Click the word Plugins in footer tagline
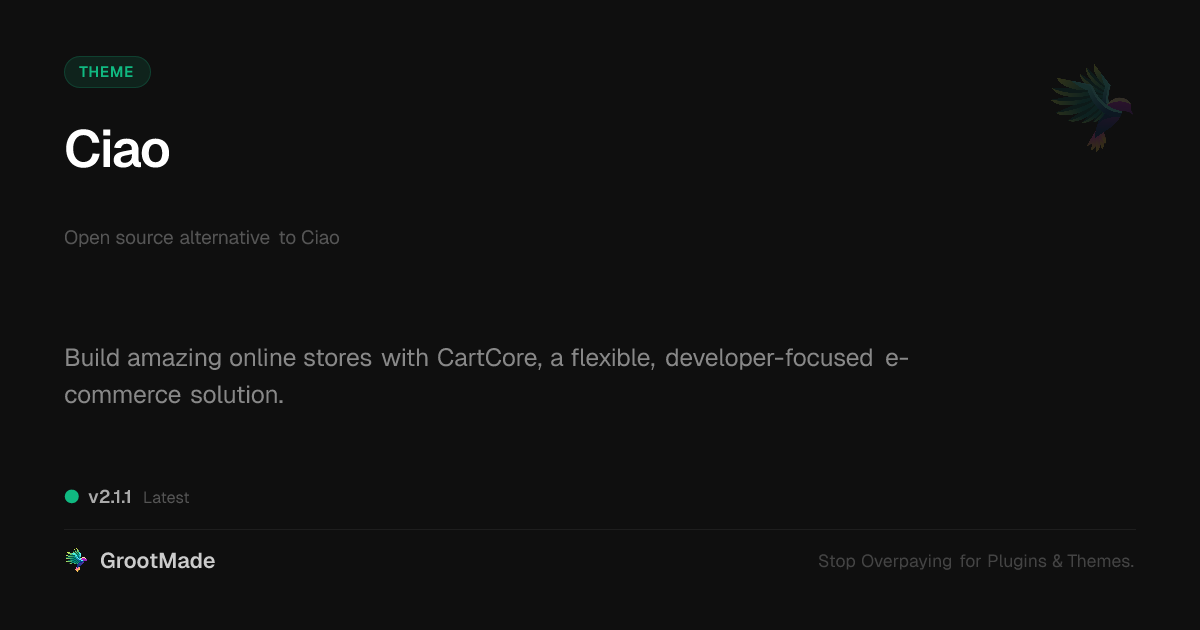 [x=1017, y=562]
